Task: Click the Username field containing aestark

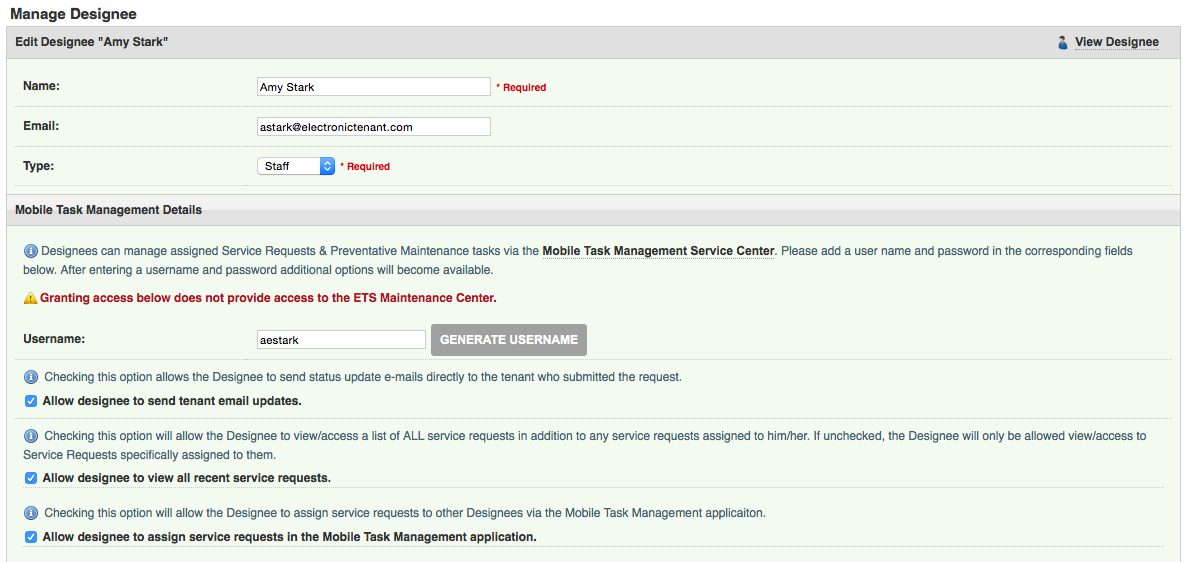Action: 341,340
